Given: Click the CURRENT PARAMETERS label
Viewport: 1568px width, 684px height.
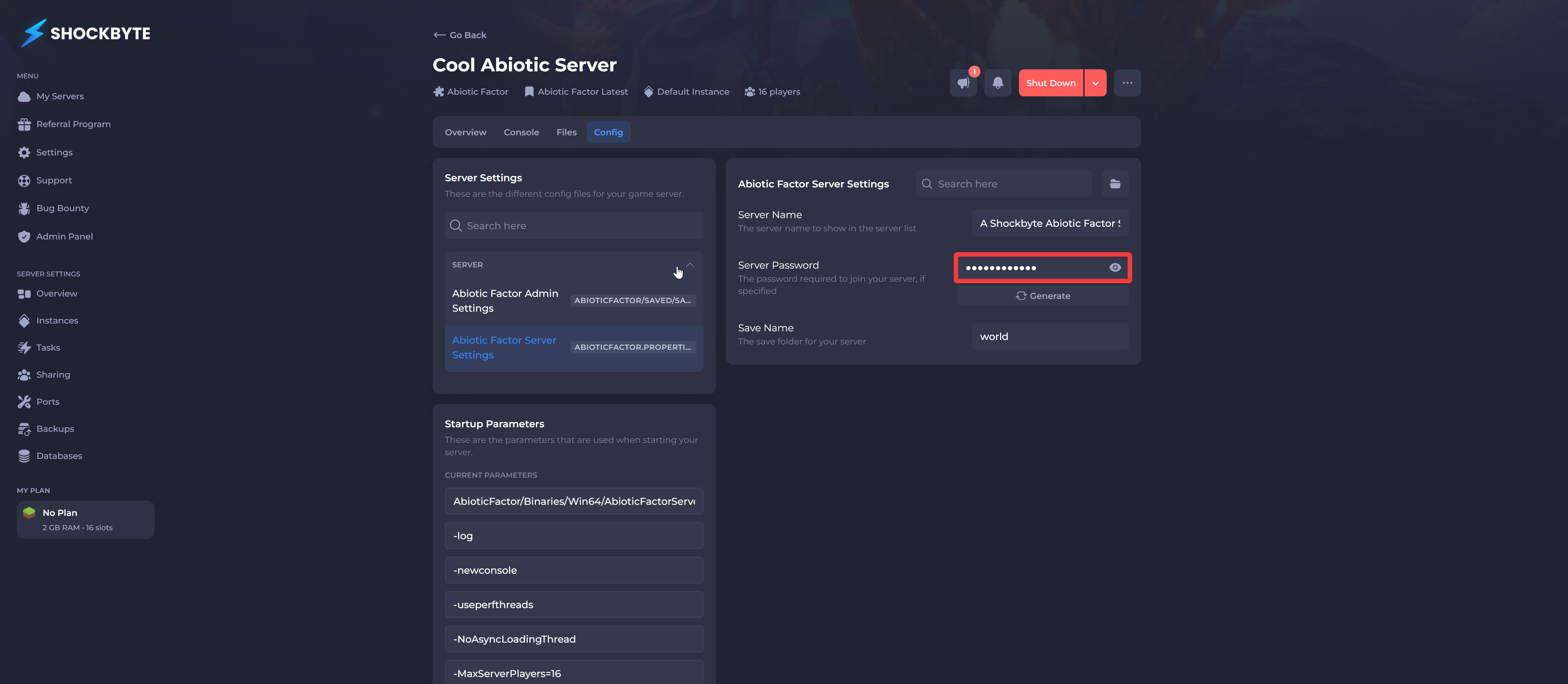Looking at the screenshot, I should pyautogui.click(x=490, y=475).
